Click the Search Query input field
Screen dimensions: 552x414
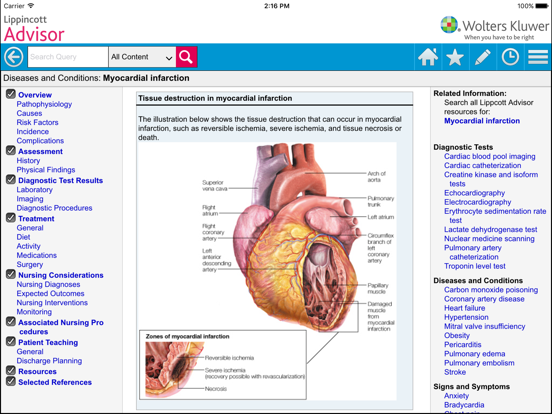68,57
